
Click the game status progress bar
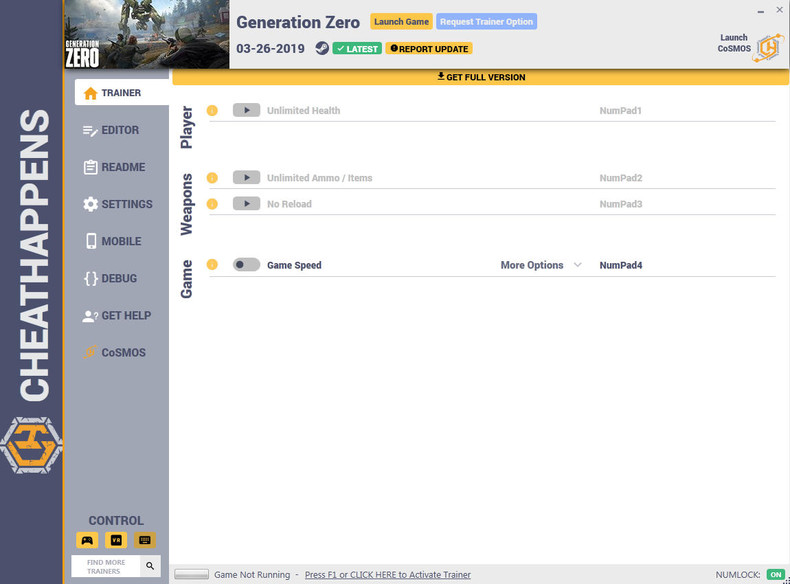[x=191, y=574]
